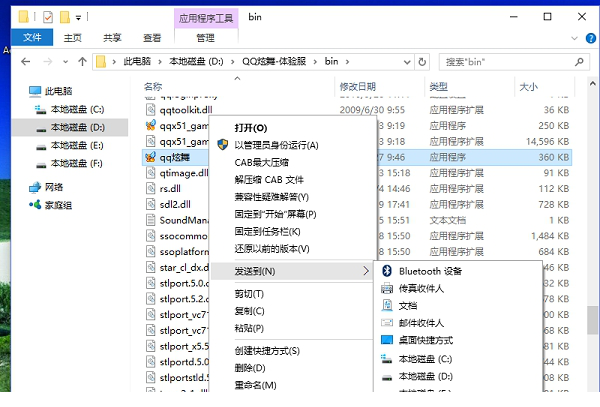Send to 本地磁盘 (D:) in submenu
The height and width of the screenshot is (407, 600).
pos(458,376)
